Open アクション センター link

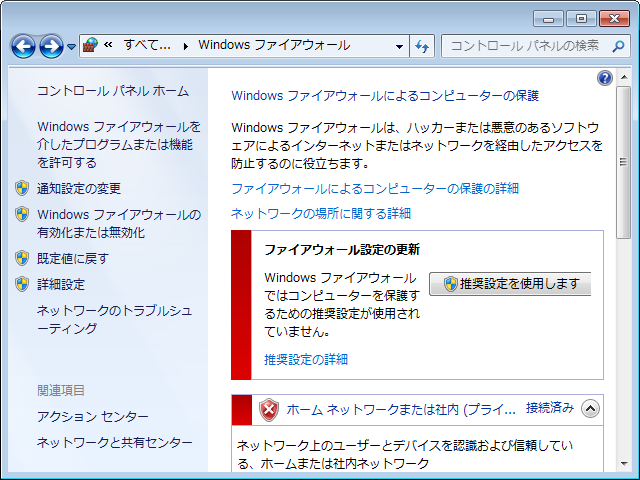[93, 416]
